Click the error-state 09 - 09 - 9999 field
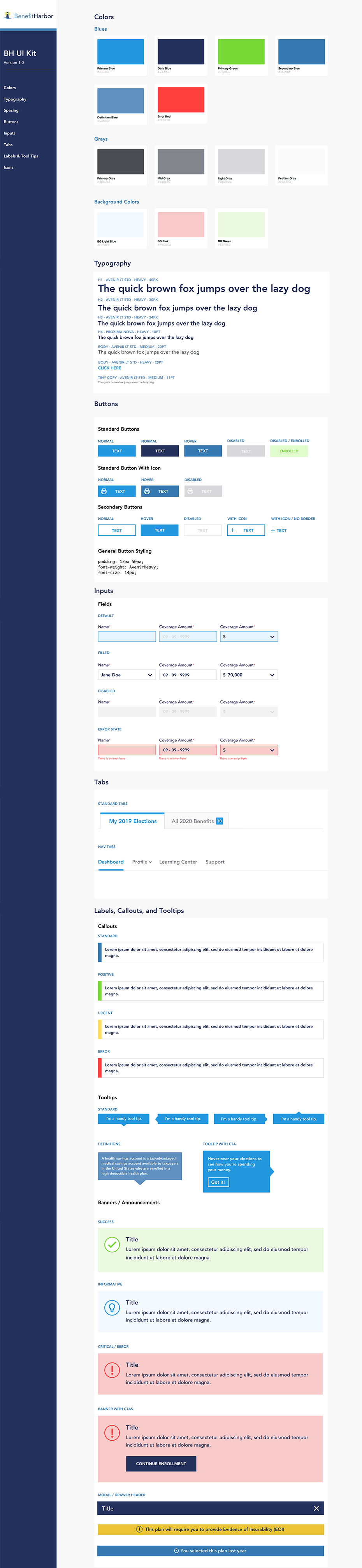The width and height of the screenshot is (362, 1568). (188, 750)
